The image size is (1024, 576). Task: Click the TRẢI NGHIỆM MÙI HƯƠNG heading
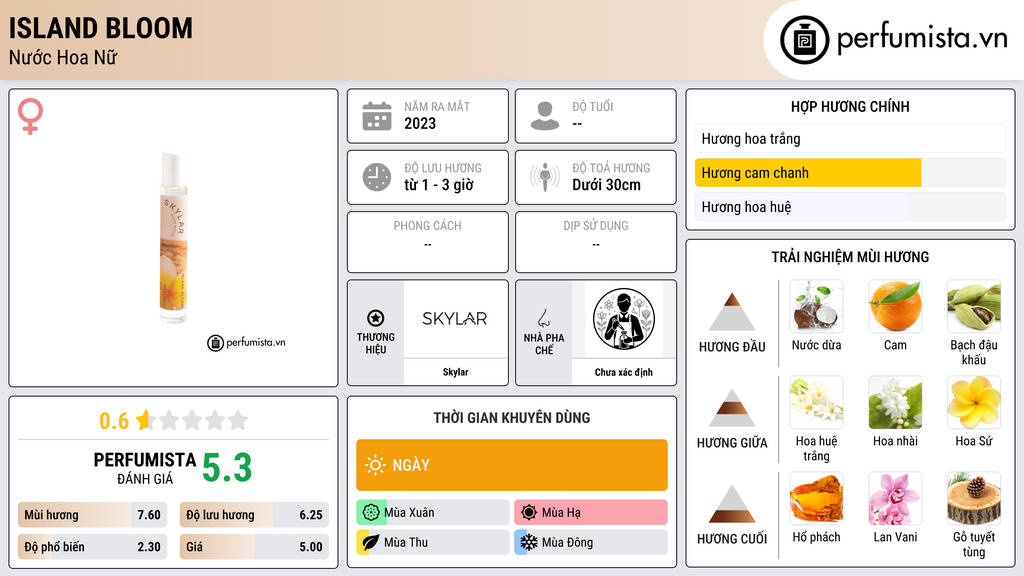(x=850, y=257)
